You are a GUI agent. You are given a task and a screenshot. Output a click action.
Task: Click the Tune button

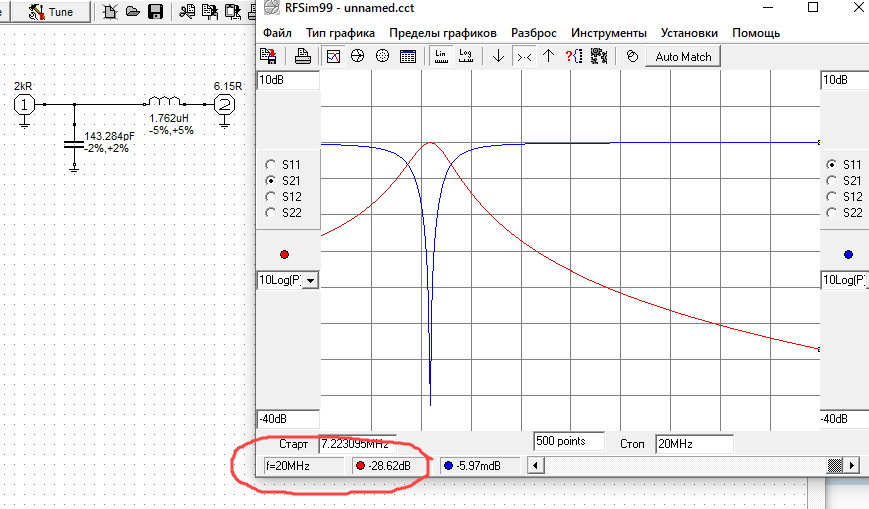[53, 12]
